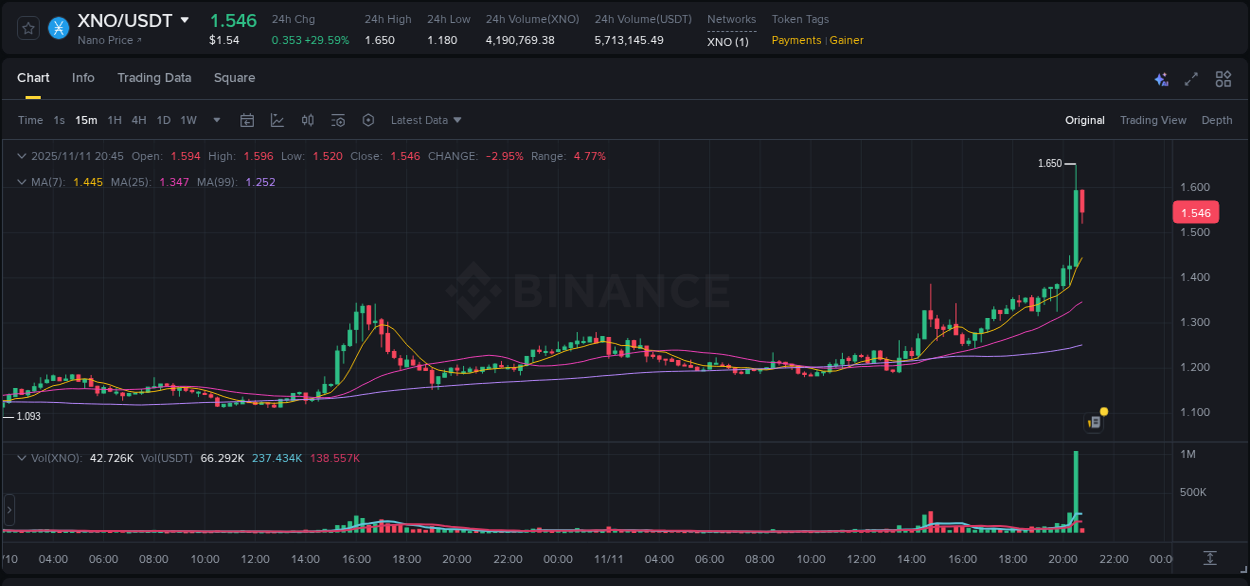Image resolution: width=1250 pixels, height=586 pixels.
Task: Open the indicators list icon
Action: 337,119
